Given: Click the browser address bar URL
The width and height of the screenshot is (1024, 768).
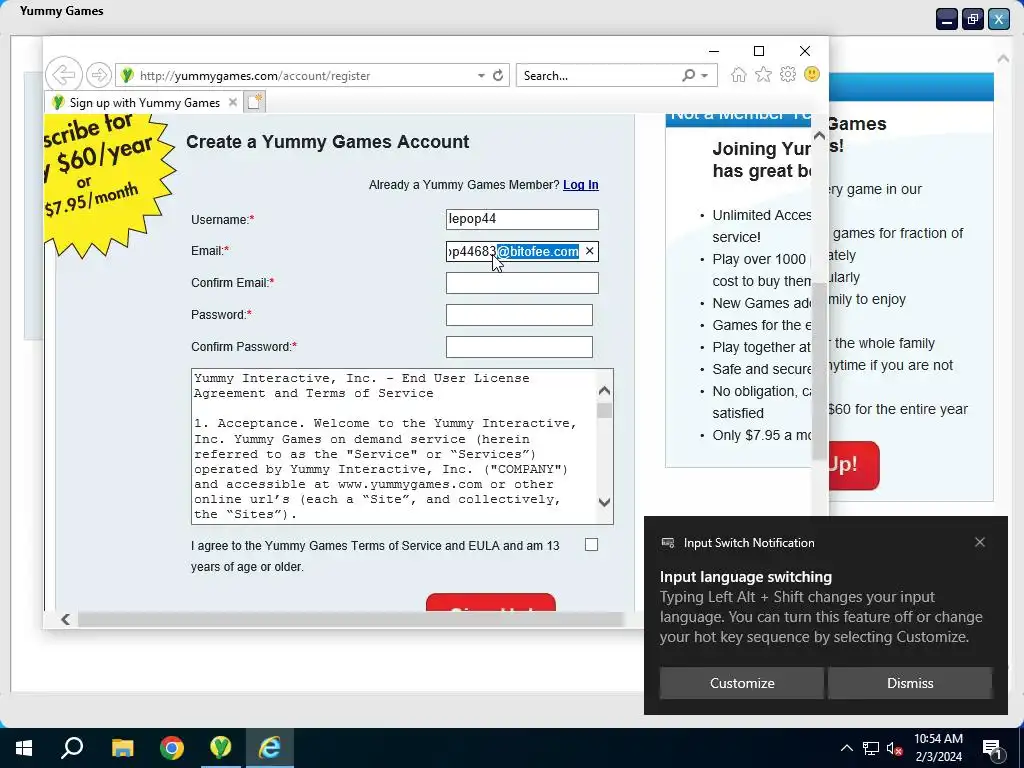Looking at the screenshot, I should [x=255, y=76].
